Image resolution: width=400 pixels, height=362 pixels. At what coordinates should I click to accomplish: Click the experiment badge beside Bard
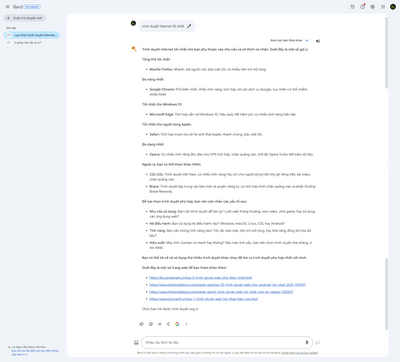click(32, 7)
